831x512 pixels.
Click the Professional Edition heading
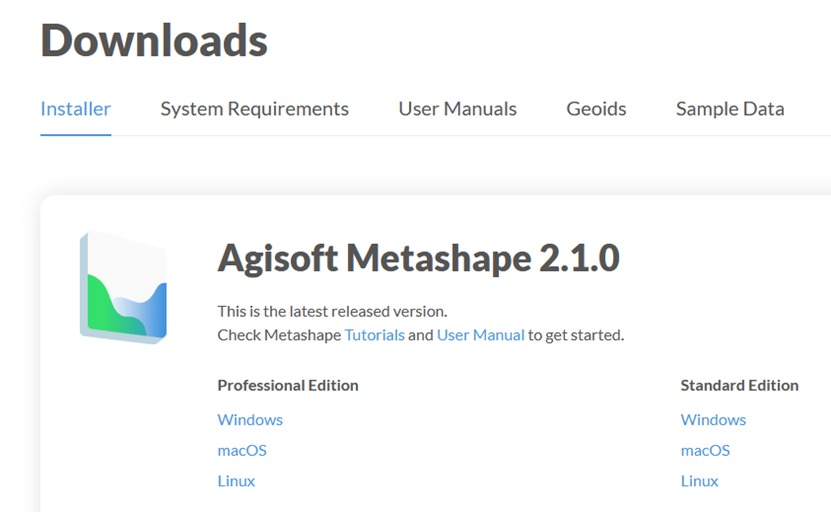point(288,385)
